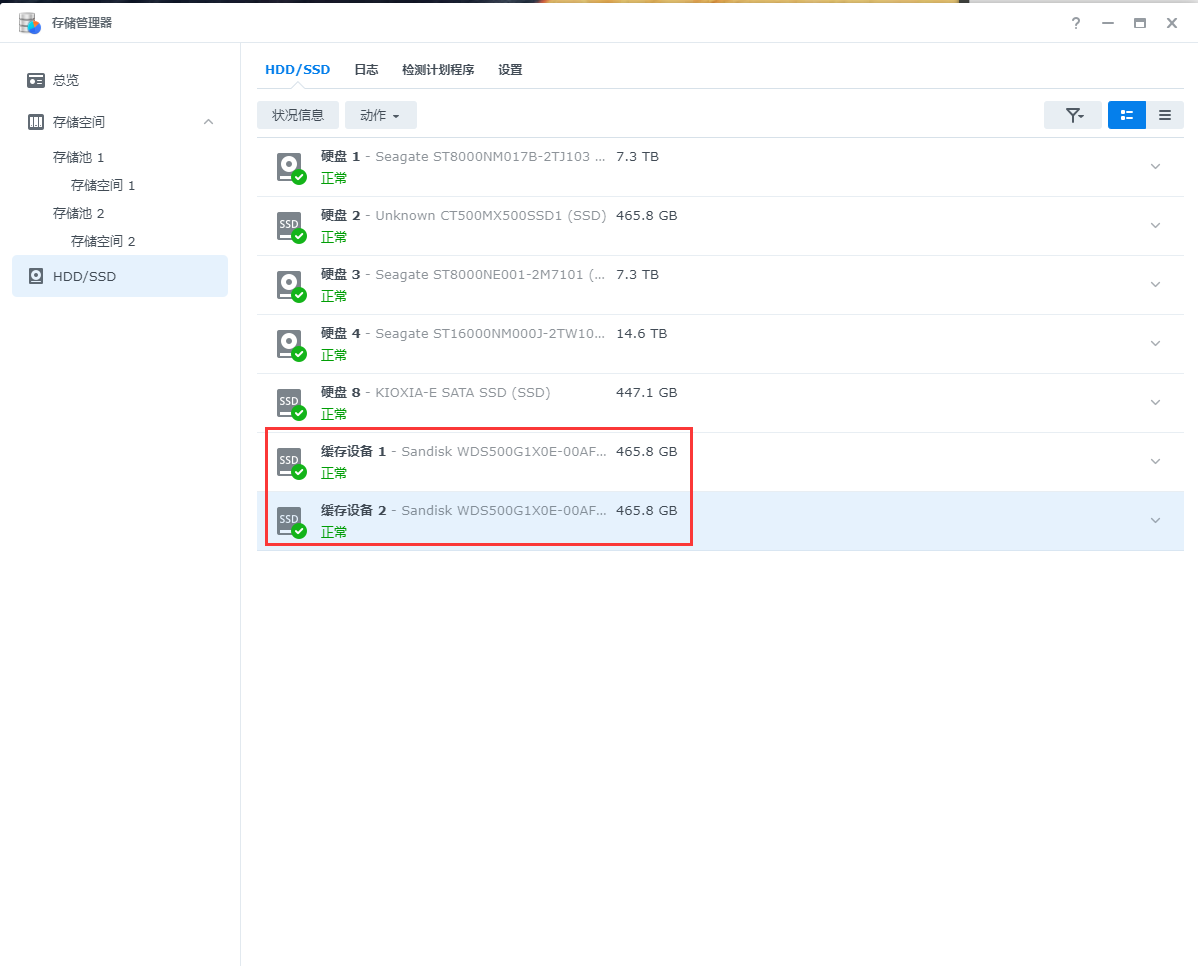The height and width of the screenshot is (966, 1198).
Task: Open the 检测计划程序 tab
Action: 438,70
